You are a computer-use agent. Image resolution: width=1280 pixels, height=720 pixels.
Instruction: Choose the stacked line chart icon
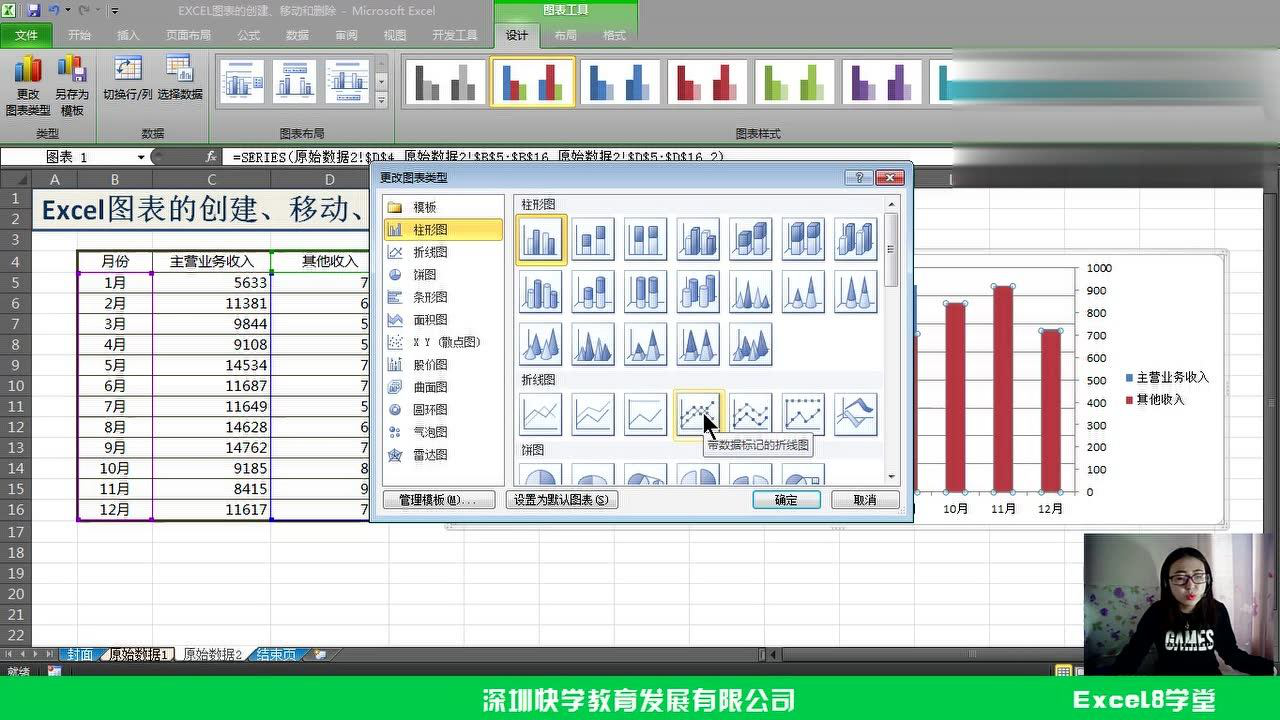(x=593, y=414)
